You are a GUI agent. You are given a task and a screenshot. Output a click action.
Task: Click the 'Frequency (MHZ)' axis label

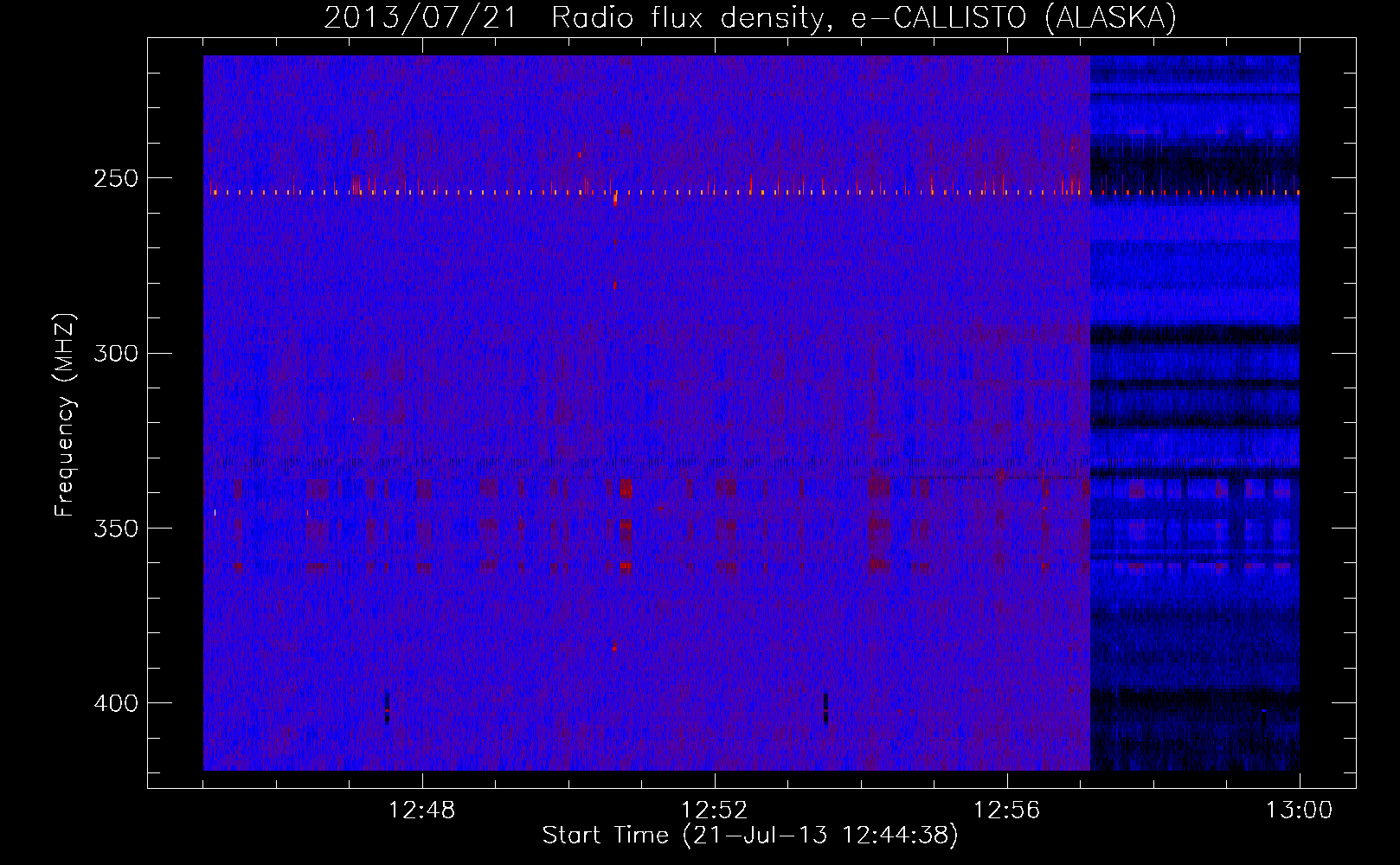pyautogui.click(x=65, y=414)
